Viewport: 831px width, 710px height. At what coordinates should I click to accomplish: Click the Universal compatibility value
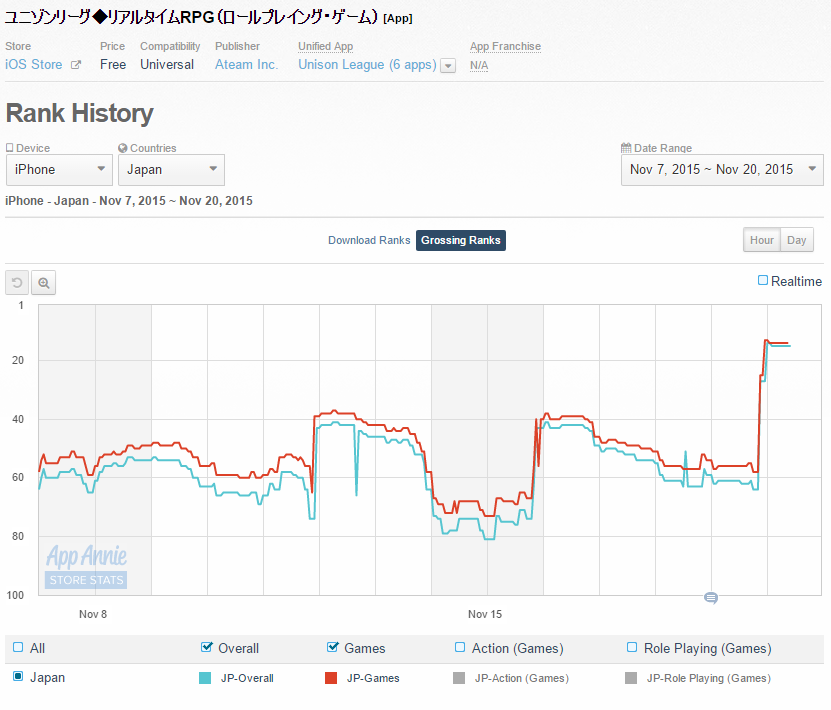pyautogui.click(x=167, y=65)
